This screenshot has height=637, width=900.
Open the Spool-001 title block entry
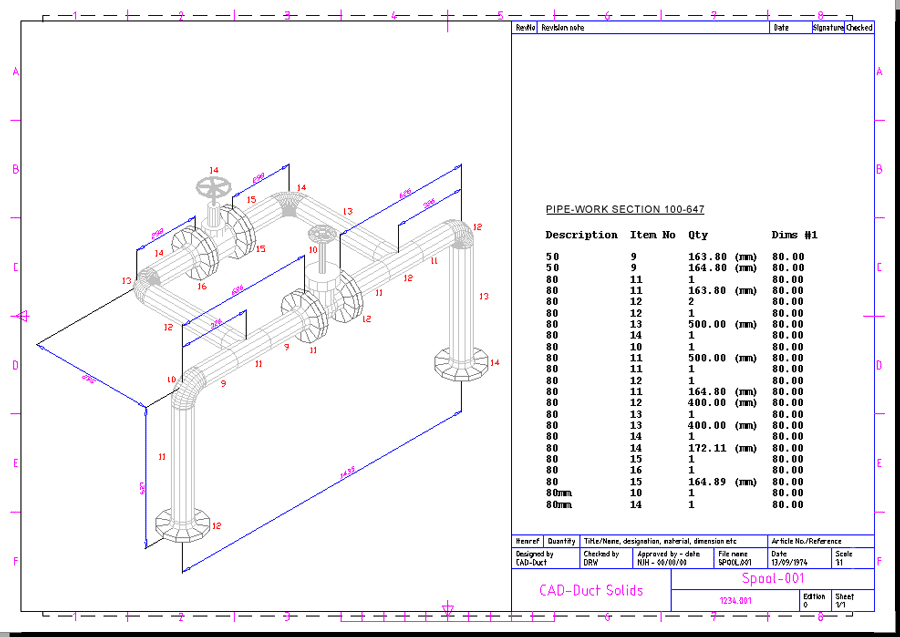pos(776,580)
